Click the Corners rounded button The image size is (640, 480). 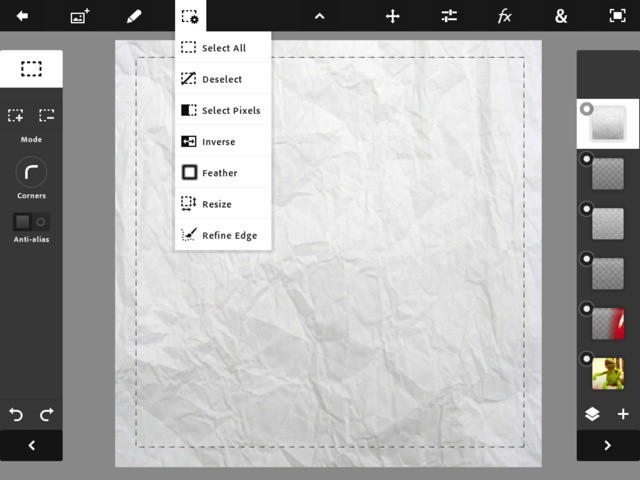pos(31,172)
